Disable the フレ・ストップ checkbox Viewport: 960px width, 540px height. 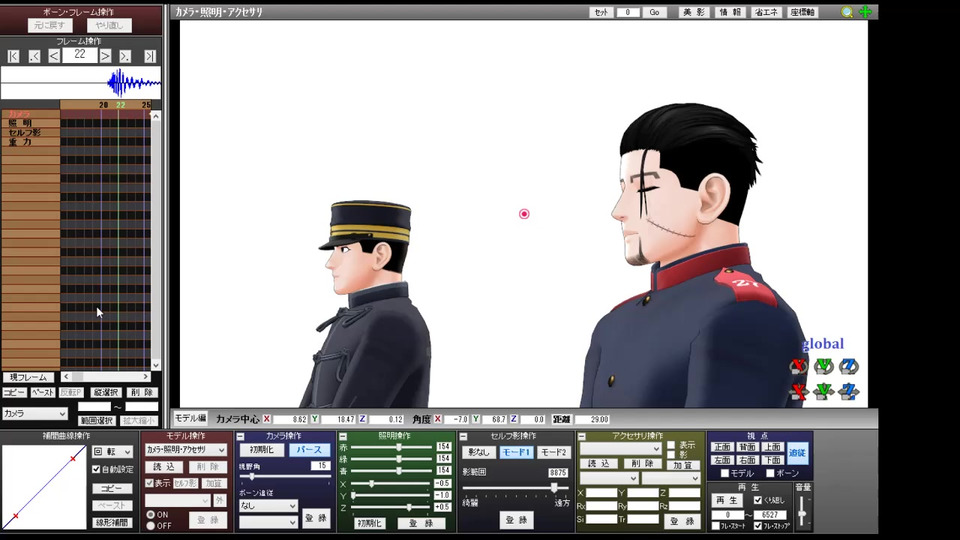pyautogui.click(x=758, y=526)
